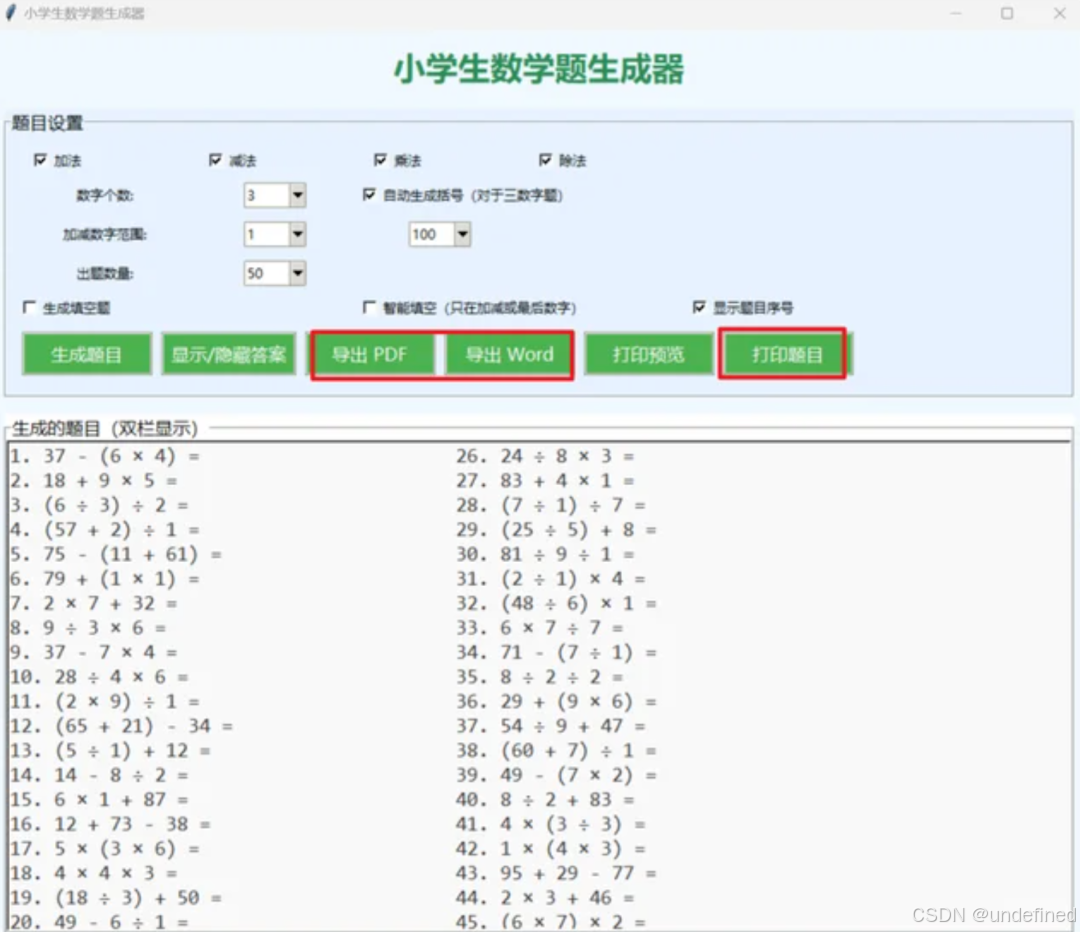The width and height of the screenshot is (1080, 932).
Task: Turn off the 除法 (division) checkbox
Action: (544, 160)
